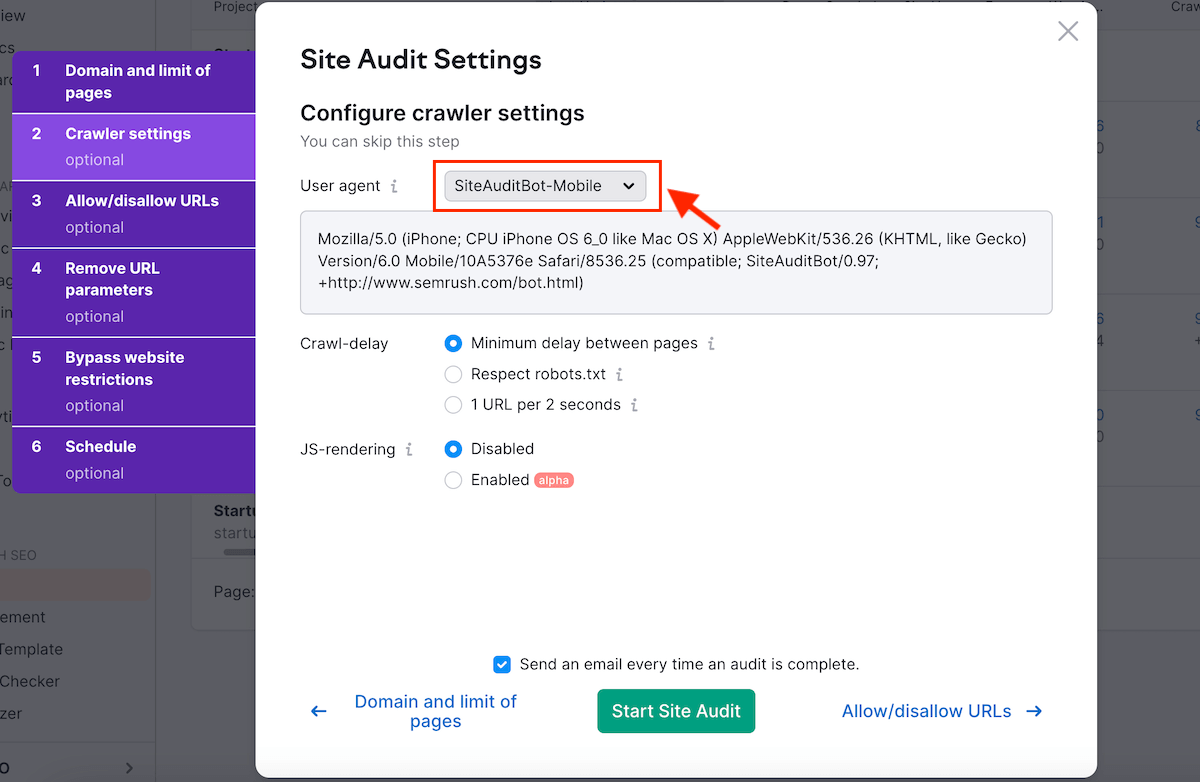Click info icon beside Respect robots.txt
This screenshot has width=1200, height=782.
point(619,375)
